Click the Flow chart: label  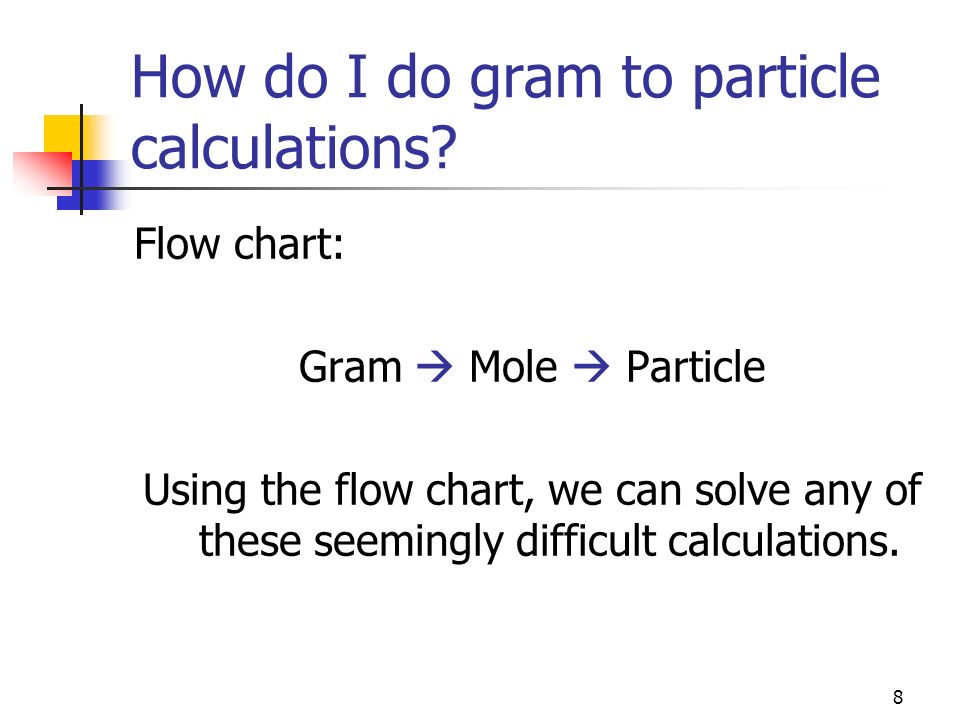click(x=239, y=244)
